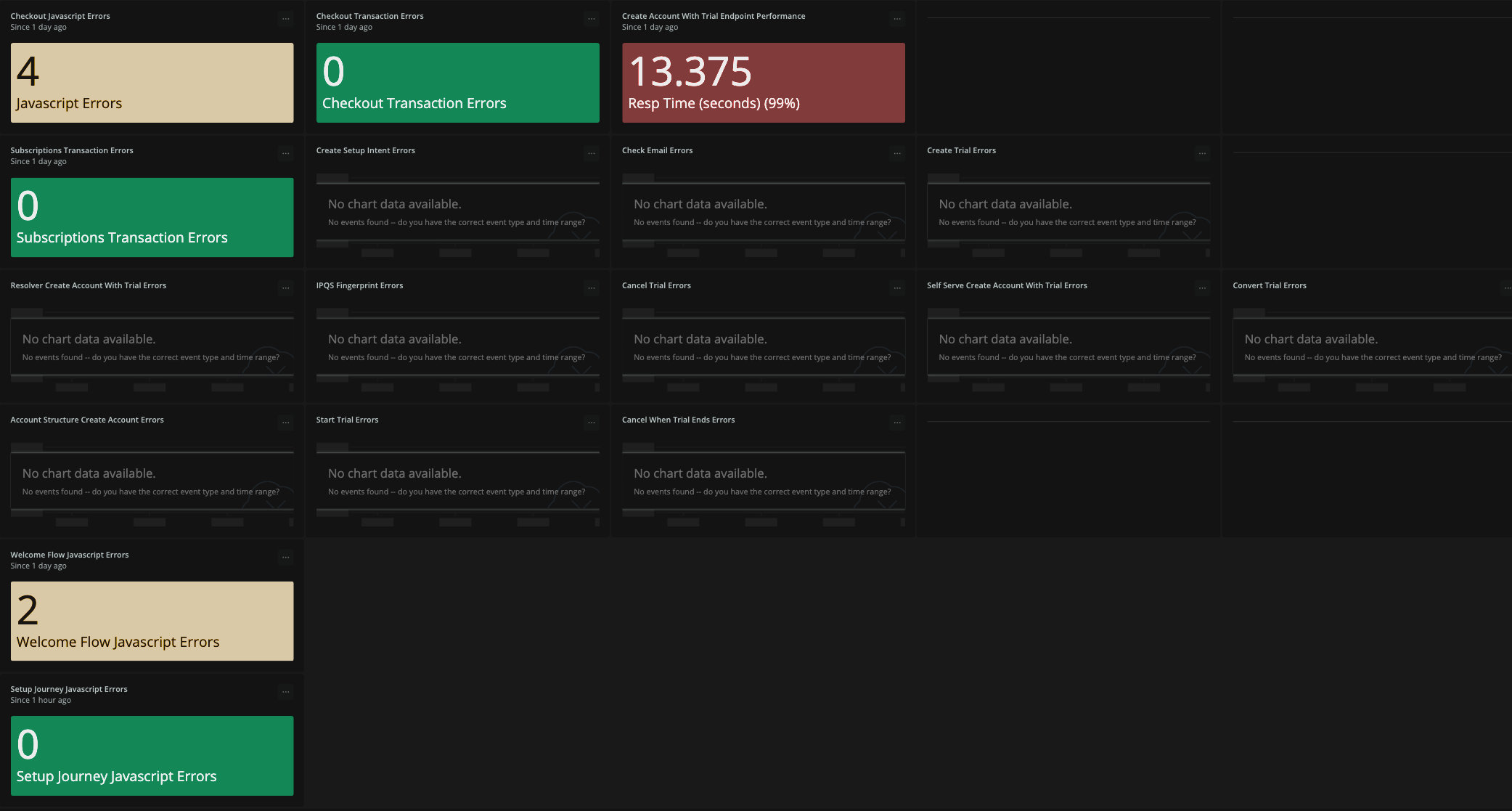Open ellipsis menu on IPQS Fingerprint Errors widget

[x=592, y=288]
